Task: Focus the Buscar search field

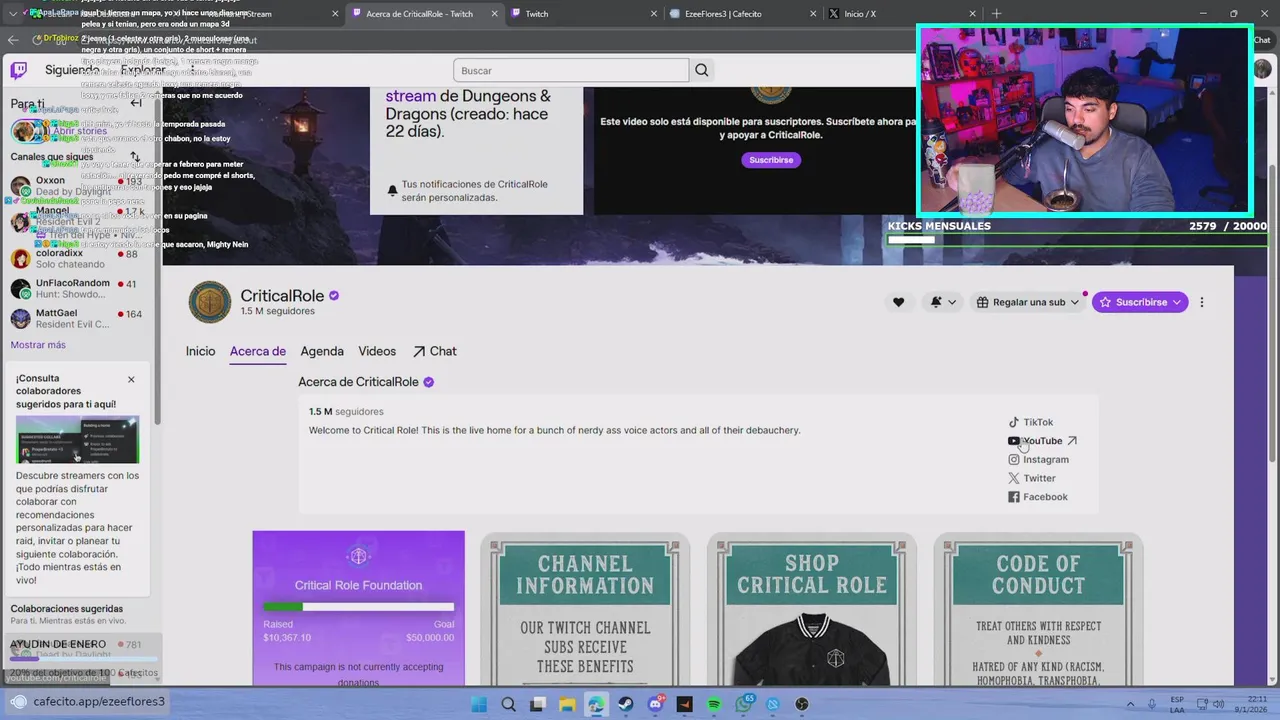Action: pos(571,70)
